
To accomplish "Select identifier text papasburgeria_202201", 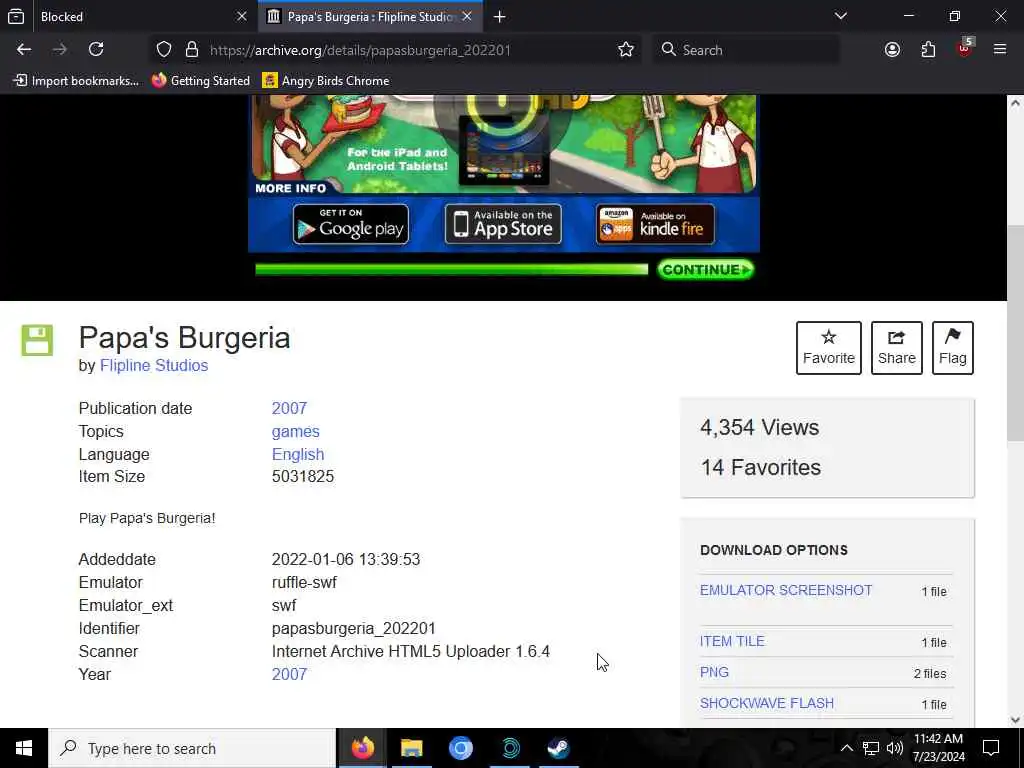I will tap(354, 628).
